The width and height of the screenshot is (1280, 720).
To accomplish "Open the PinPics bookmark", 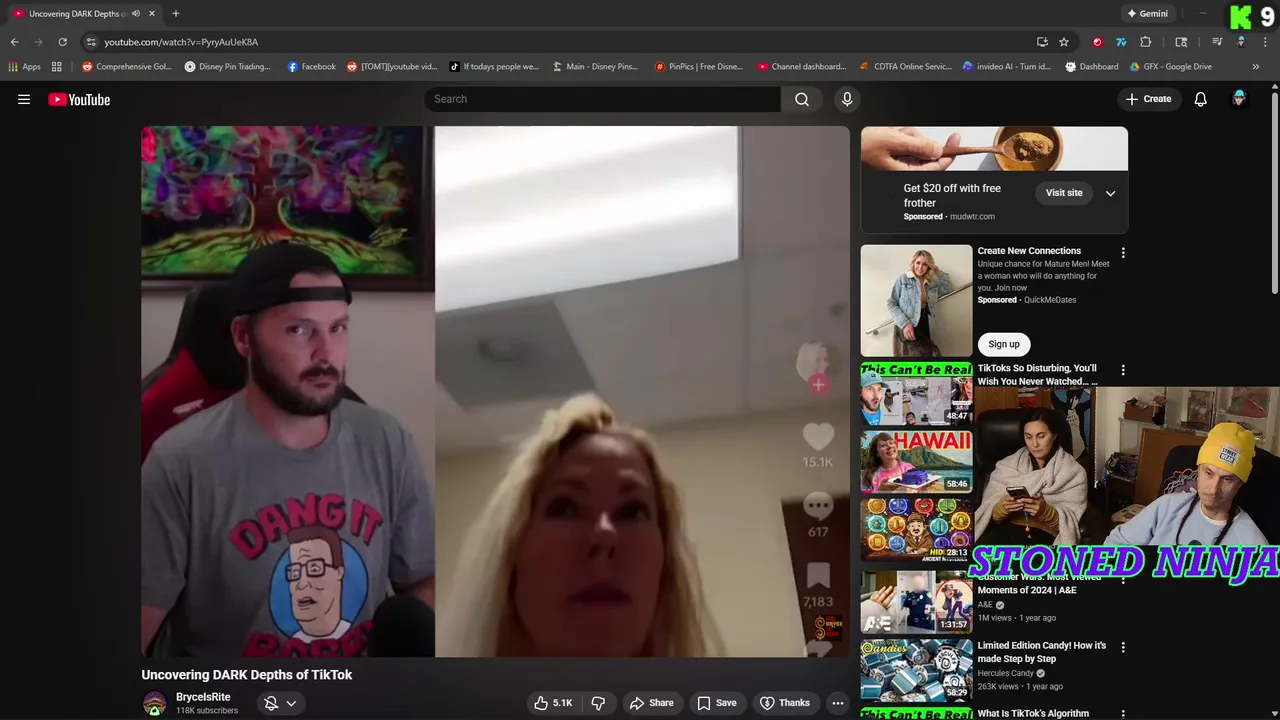I will (x=699, y=67).
